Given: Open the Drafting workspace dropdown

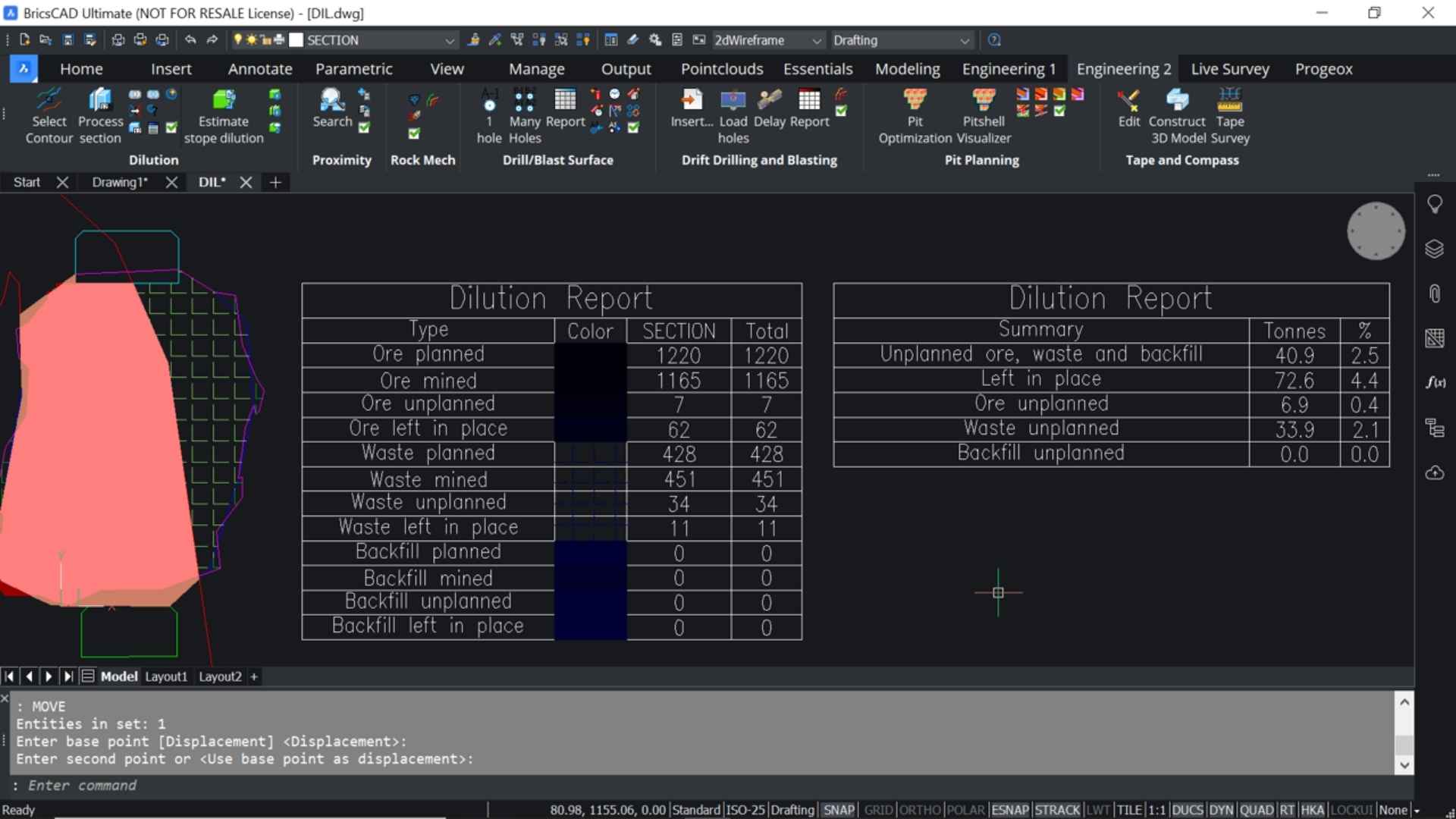Looking at the screenshot, I should pos(965,40).
